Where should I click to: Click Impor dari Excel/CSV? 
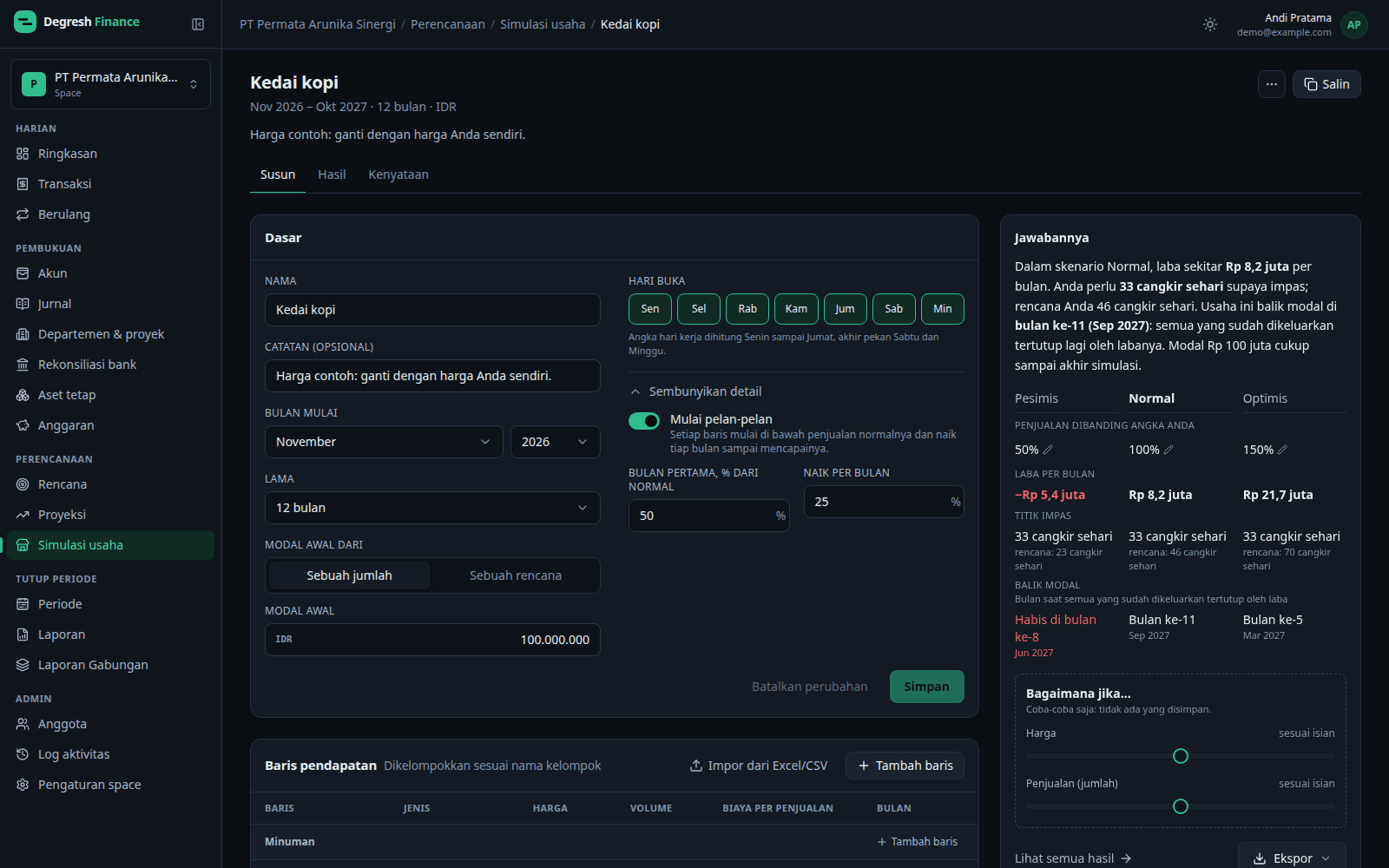coord(759,766)
